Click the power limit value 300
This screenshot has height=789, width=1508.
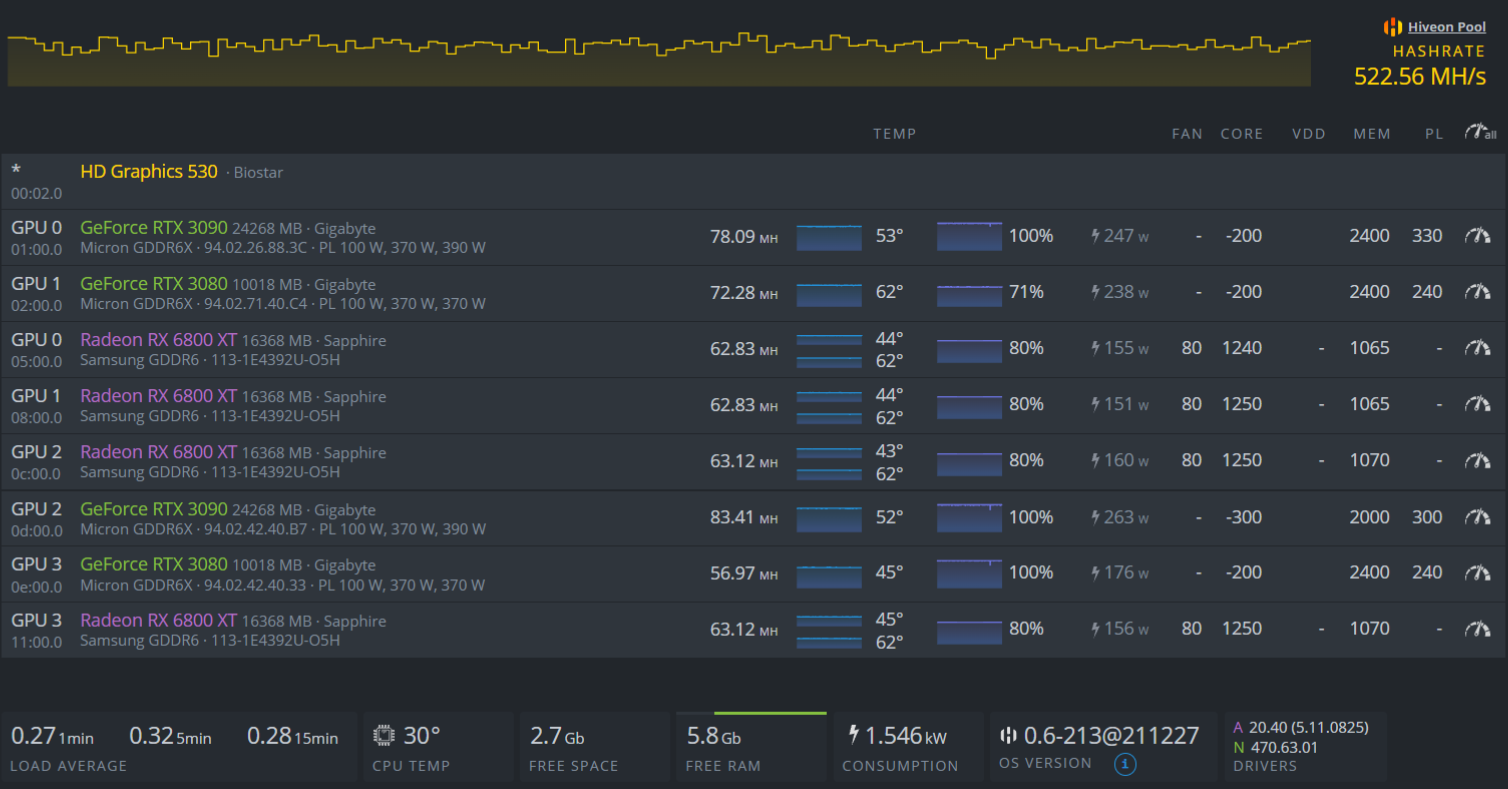coord(1427,517)
